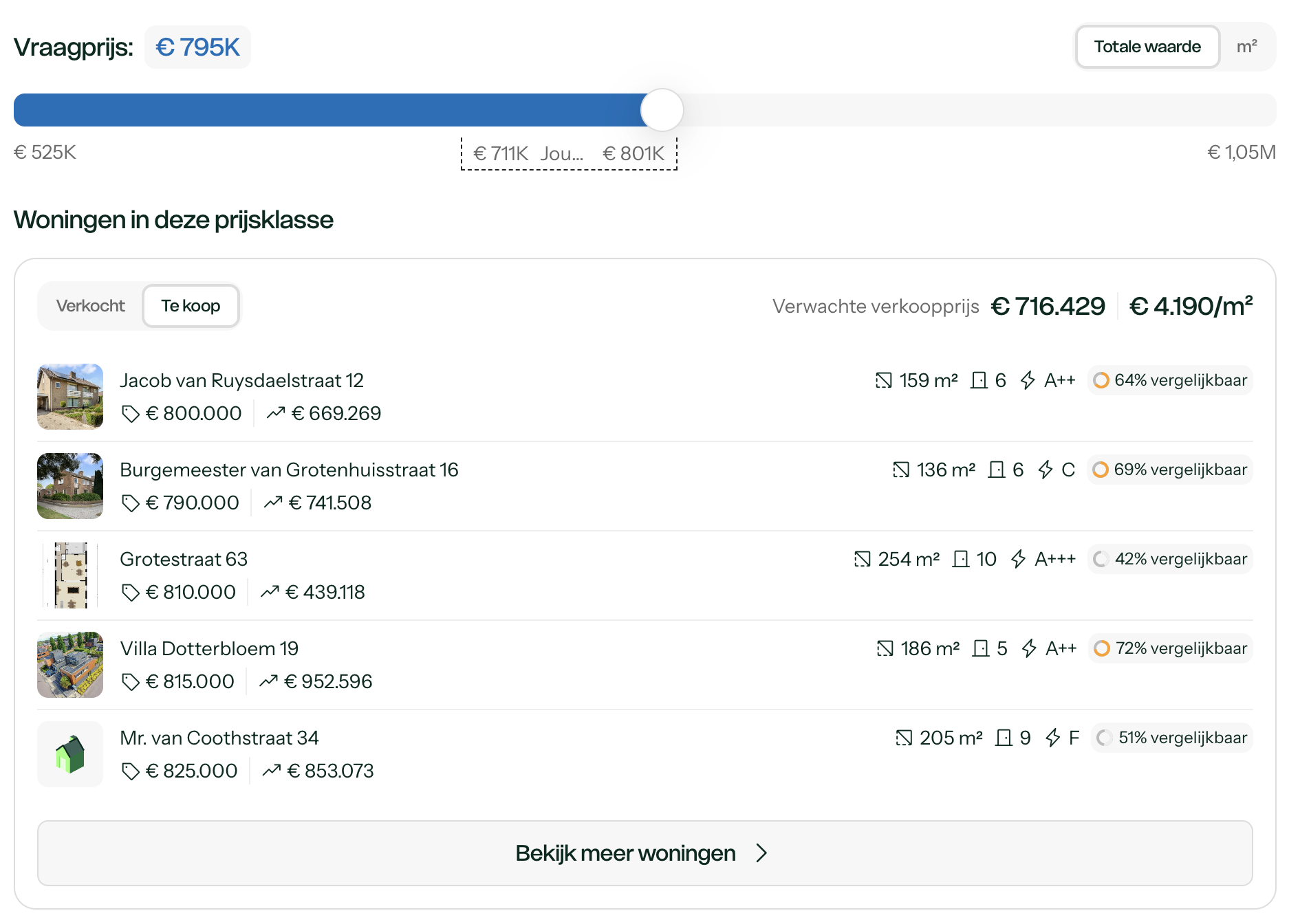This screenshot has height=924, width=1289.
Task: Click the Vraagprijs slider handle
Action: 662,110
